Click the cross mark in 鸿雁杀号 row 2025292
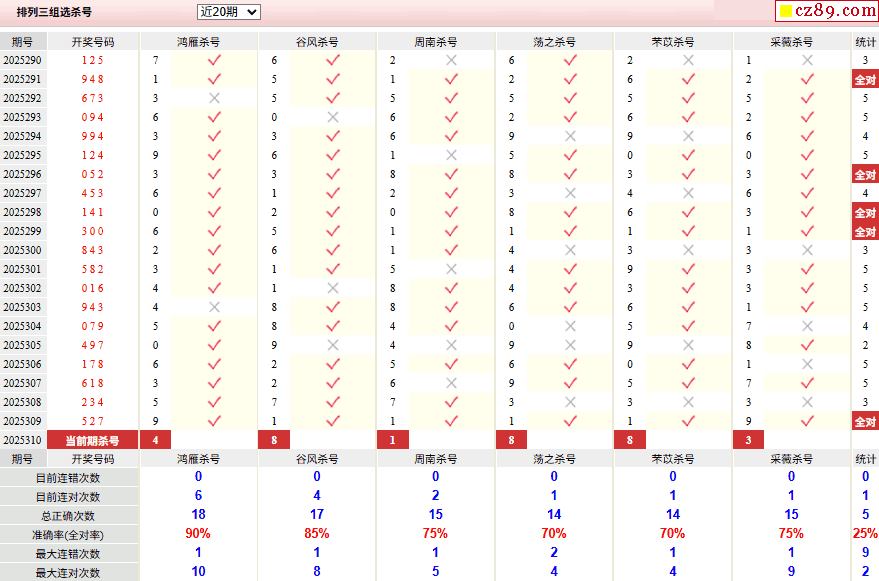This screenshot has width=879, height=581. (214, 98)
